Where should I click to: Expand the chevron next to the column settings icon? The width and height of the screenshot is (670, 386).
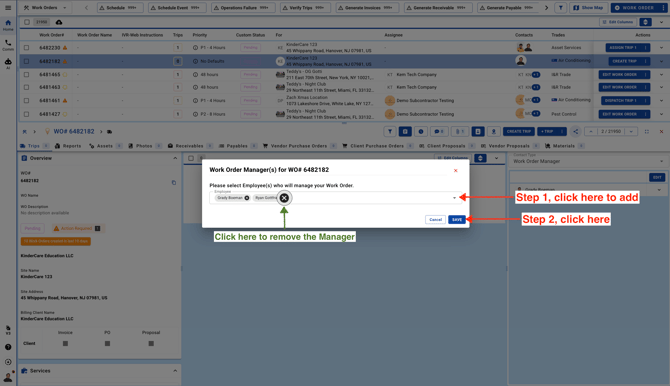tap(661, 22)
